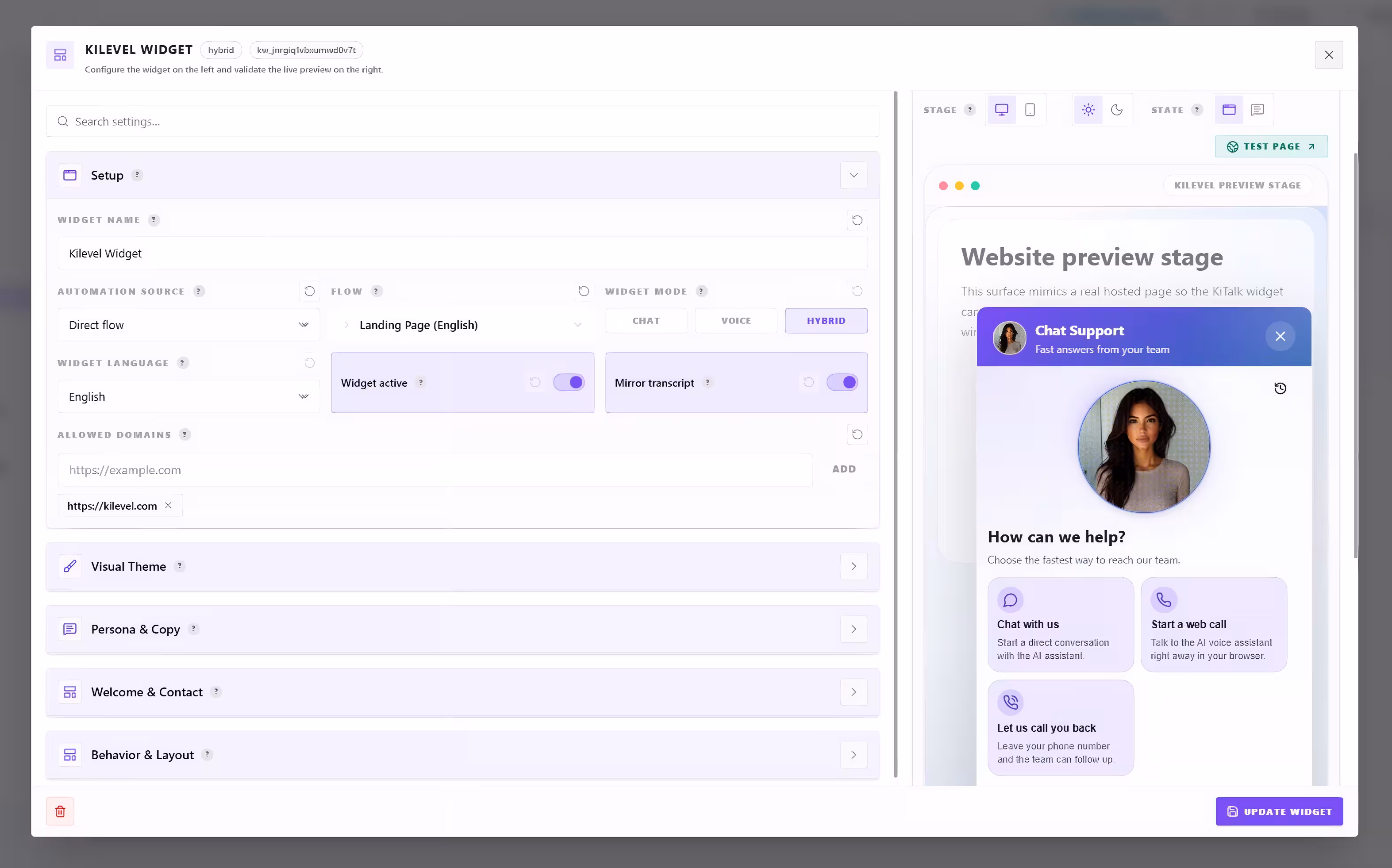Viewport: 1392px width, 868px height.
Task: Delete widget with the trash icon
Action: (60, 811)
